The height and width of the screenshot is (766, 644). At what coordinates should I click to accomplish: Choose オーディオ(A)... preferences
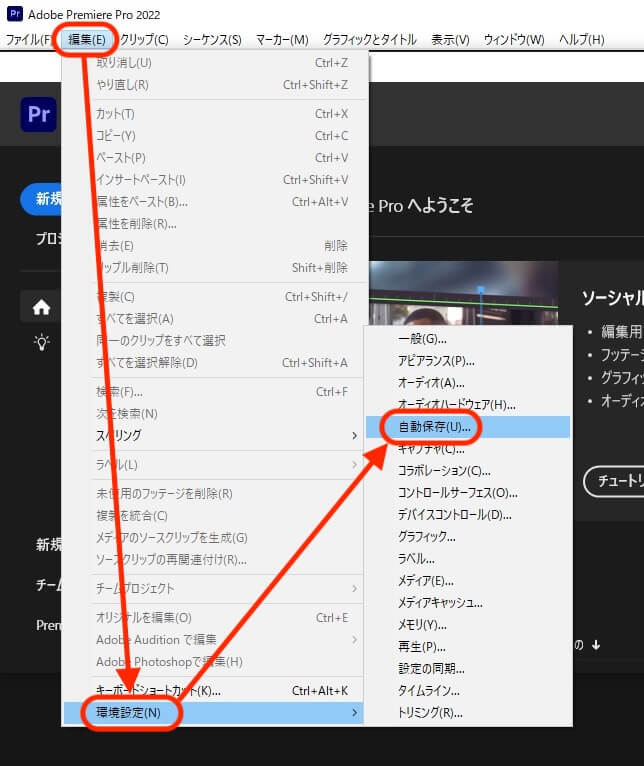468,383
